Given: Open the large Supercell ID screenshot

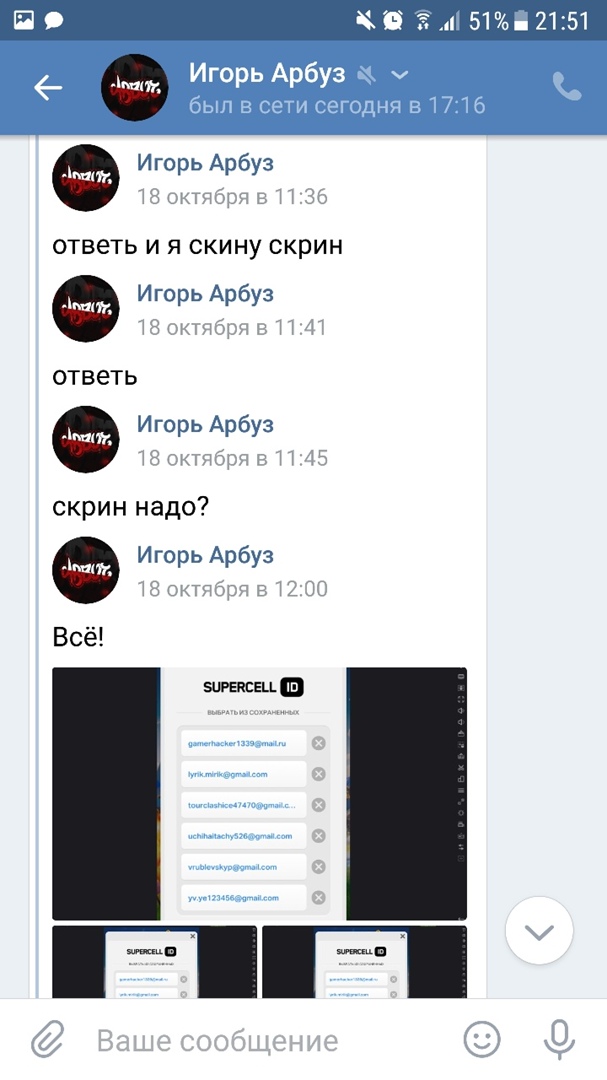Looking at the screenshot, I should pos(260,793).
